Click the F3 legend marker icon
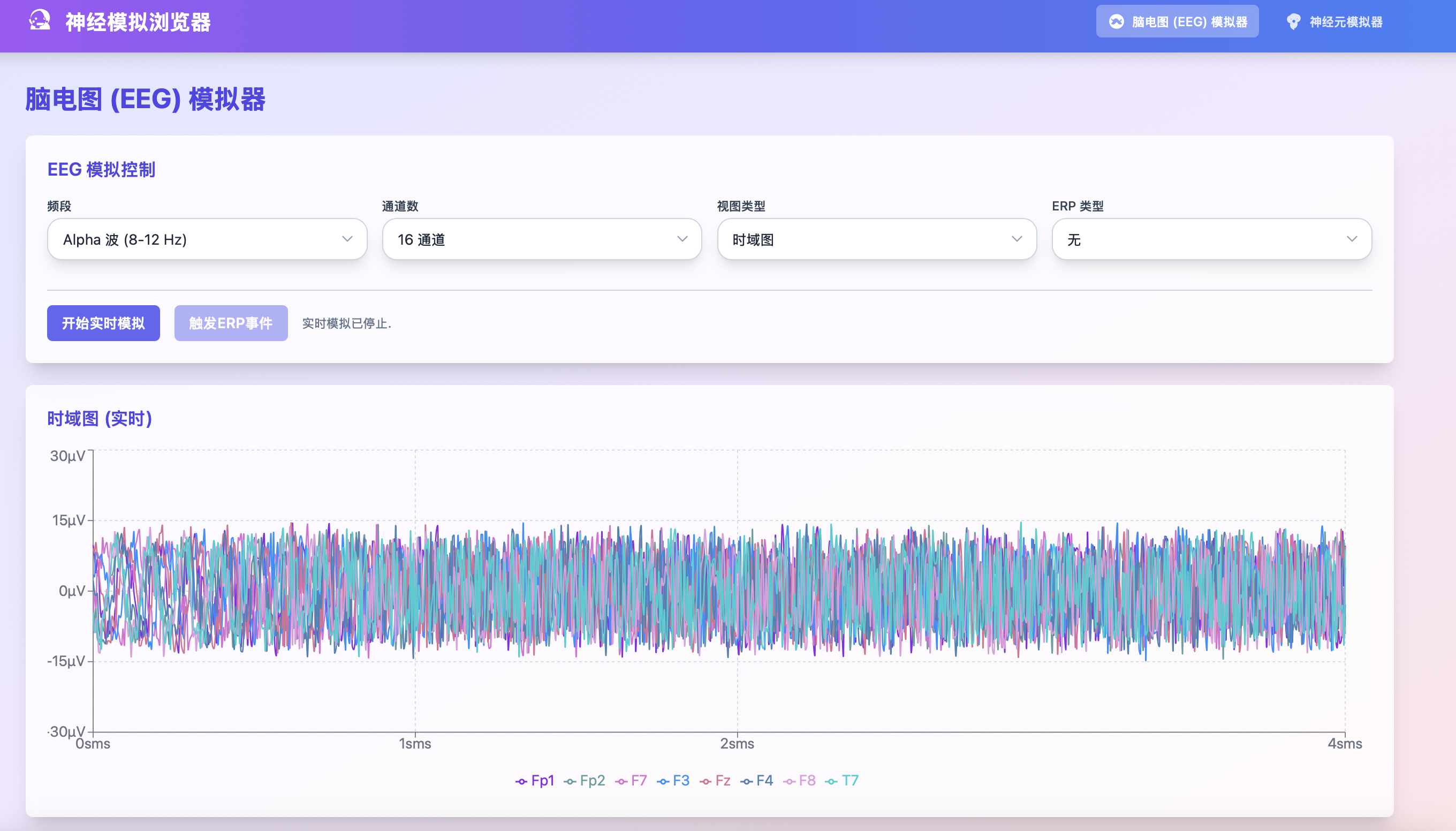Screen dimensions: 1456x831 coord(662,781)
